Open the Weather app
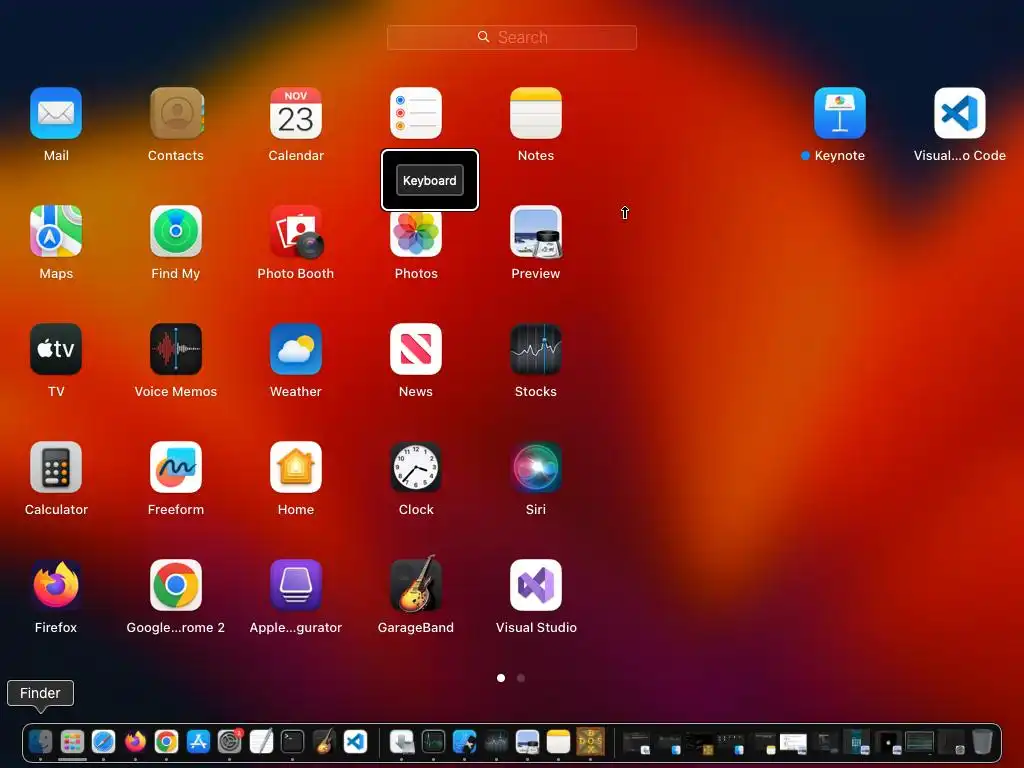Image resolution: width=1024 pixels, height=768 pixels. tap(296, 349)
